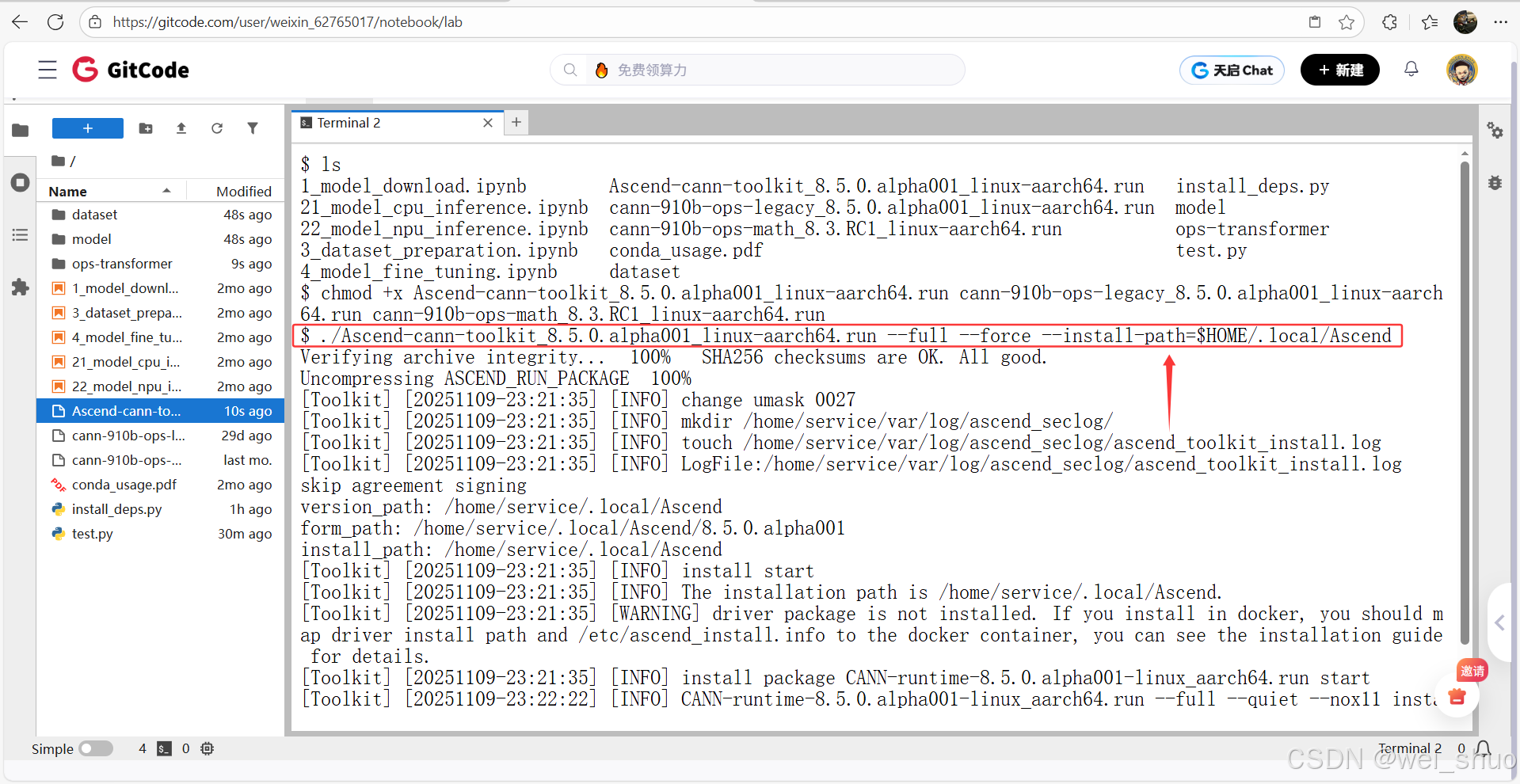Open the debugger bug icon panel

1495,182
